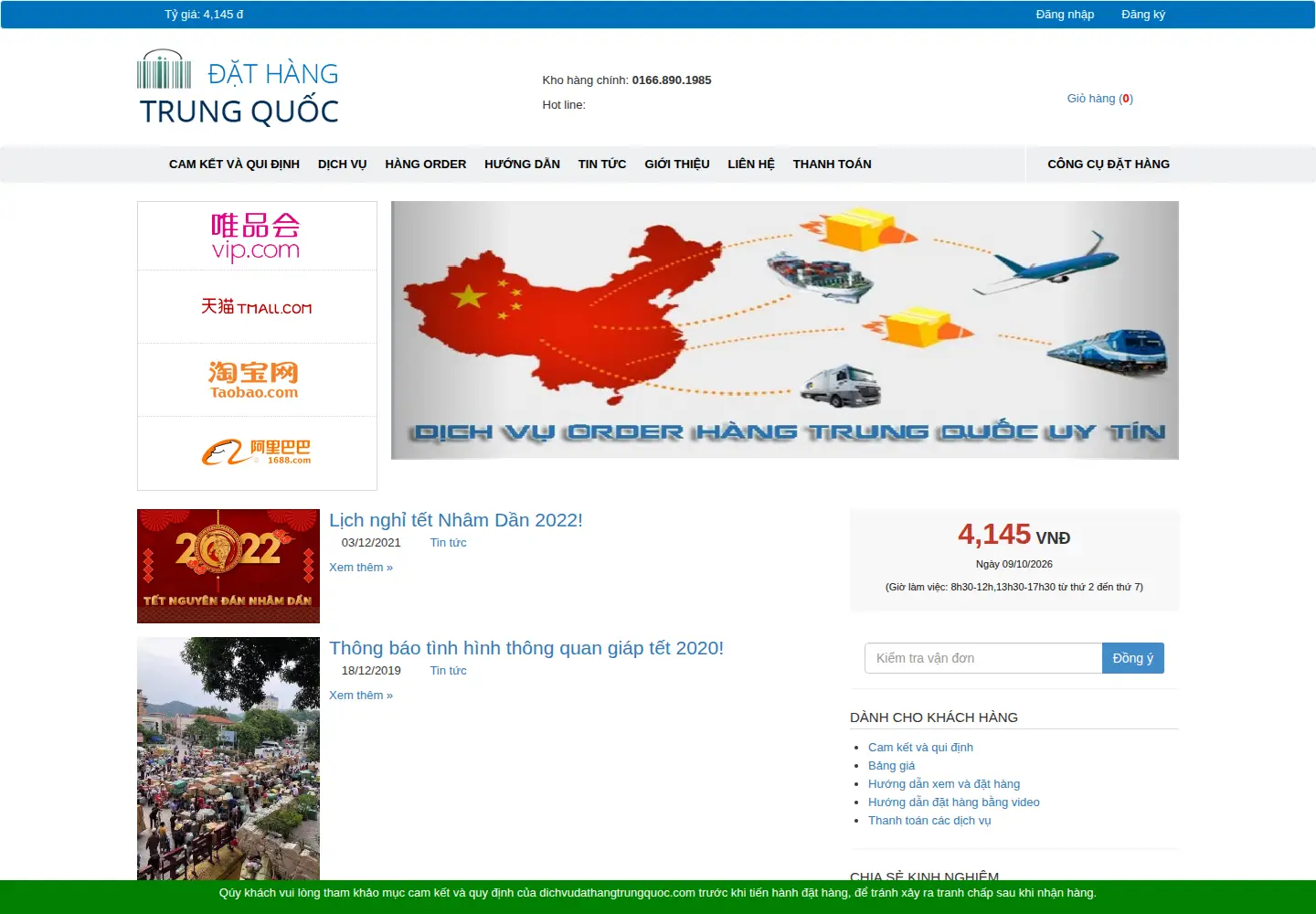Click Tin tức tag under 2020 article
Image resolution: width=1316 pixels, height=914 pixels.
coord(448,671)
